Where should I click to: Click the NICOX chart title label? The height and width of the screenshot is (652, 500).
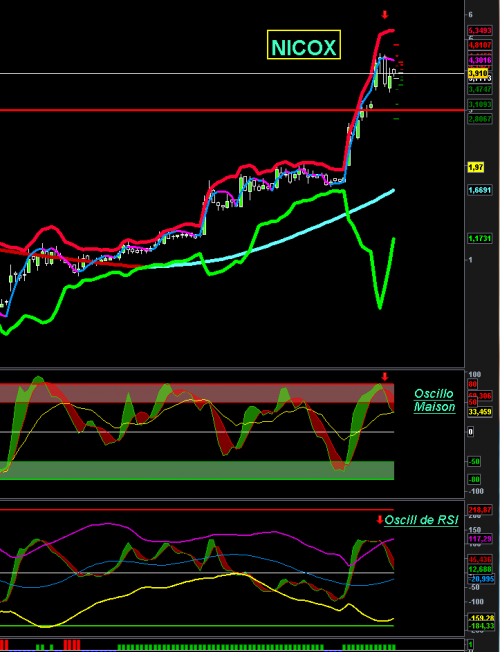[x=304, y=44]
